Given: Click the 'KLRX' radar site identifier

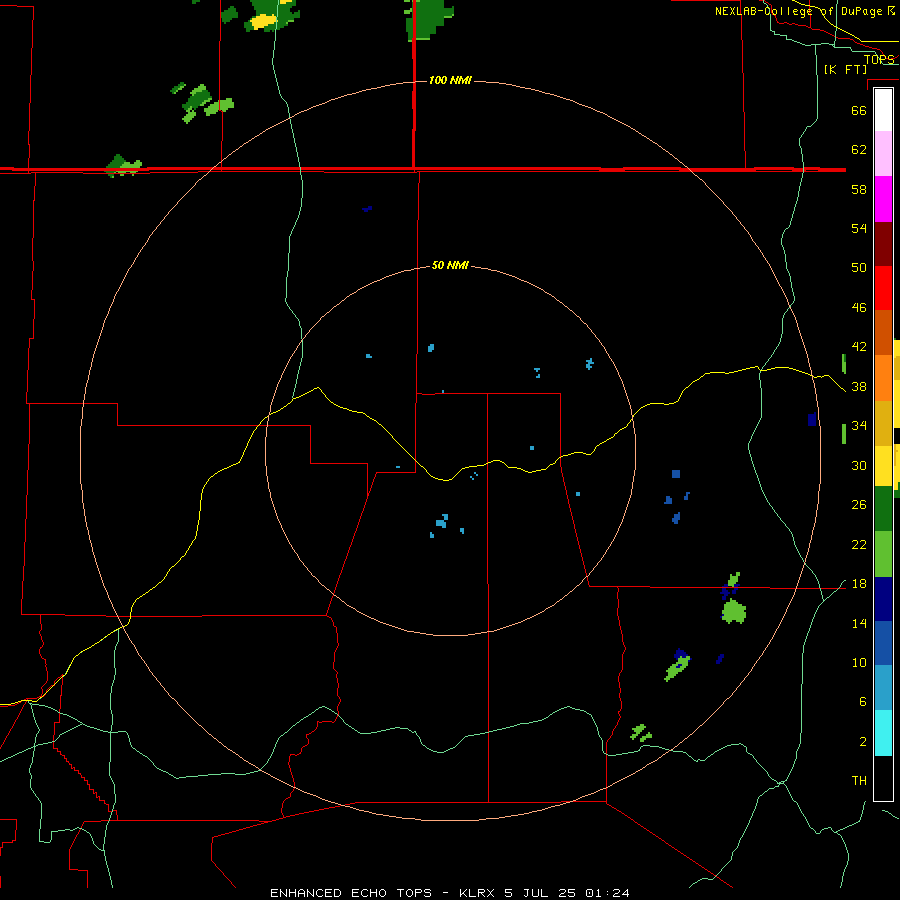Looking at the screenshot, I should point(476,893).
